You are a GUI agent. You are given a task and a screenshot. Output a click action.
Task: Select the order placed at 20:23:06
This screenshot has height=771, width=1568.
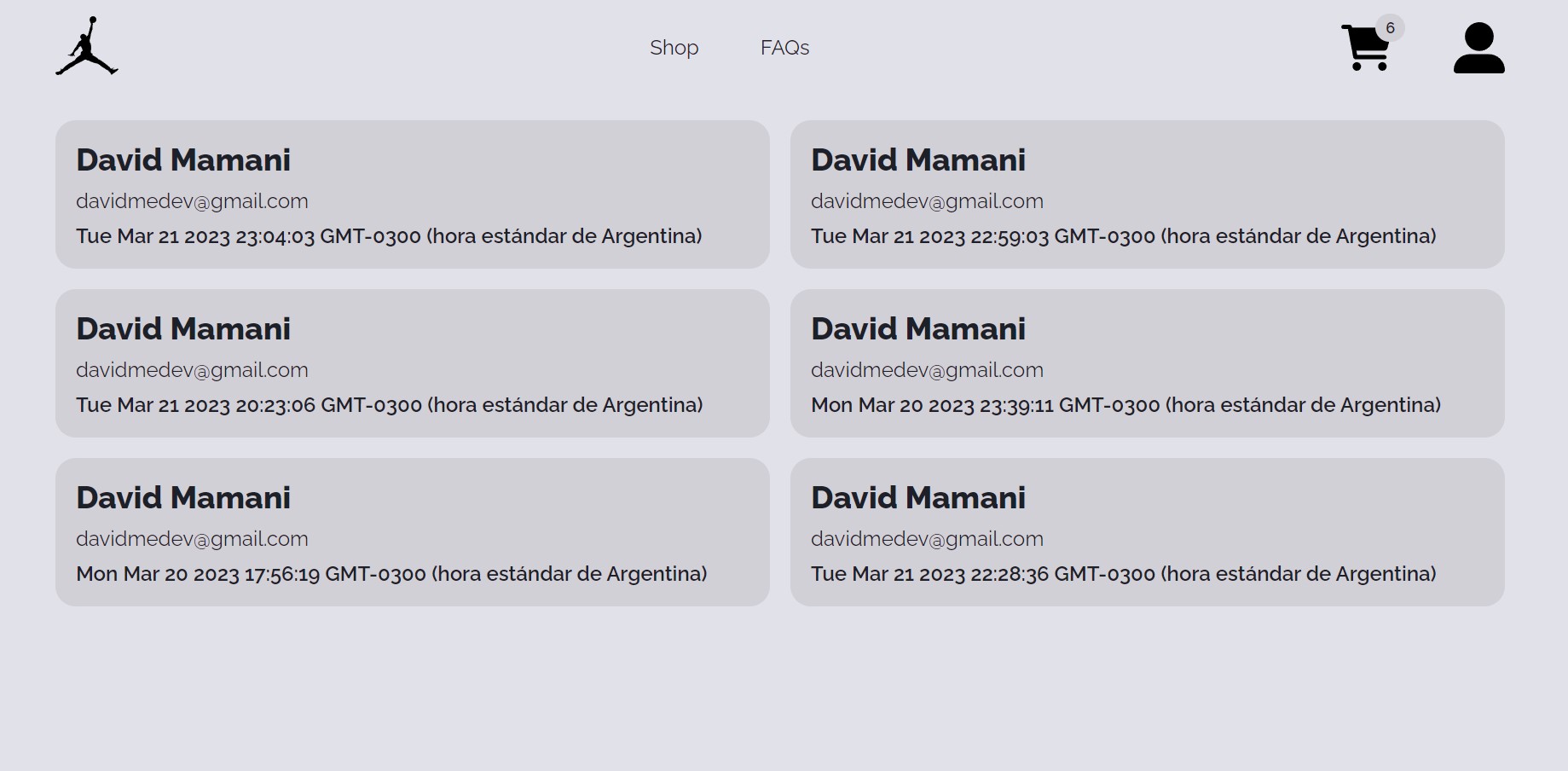[x=389, y=405]
